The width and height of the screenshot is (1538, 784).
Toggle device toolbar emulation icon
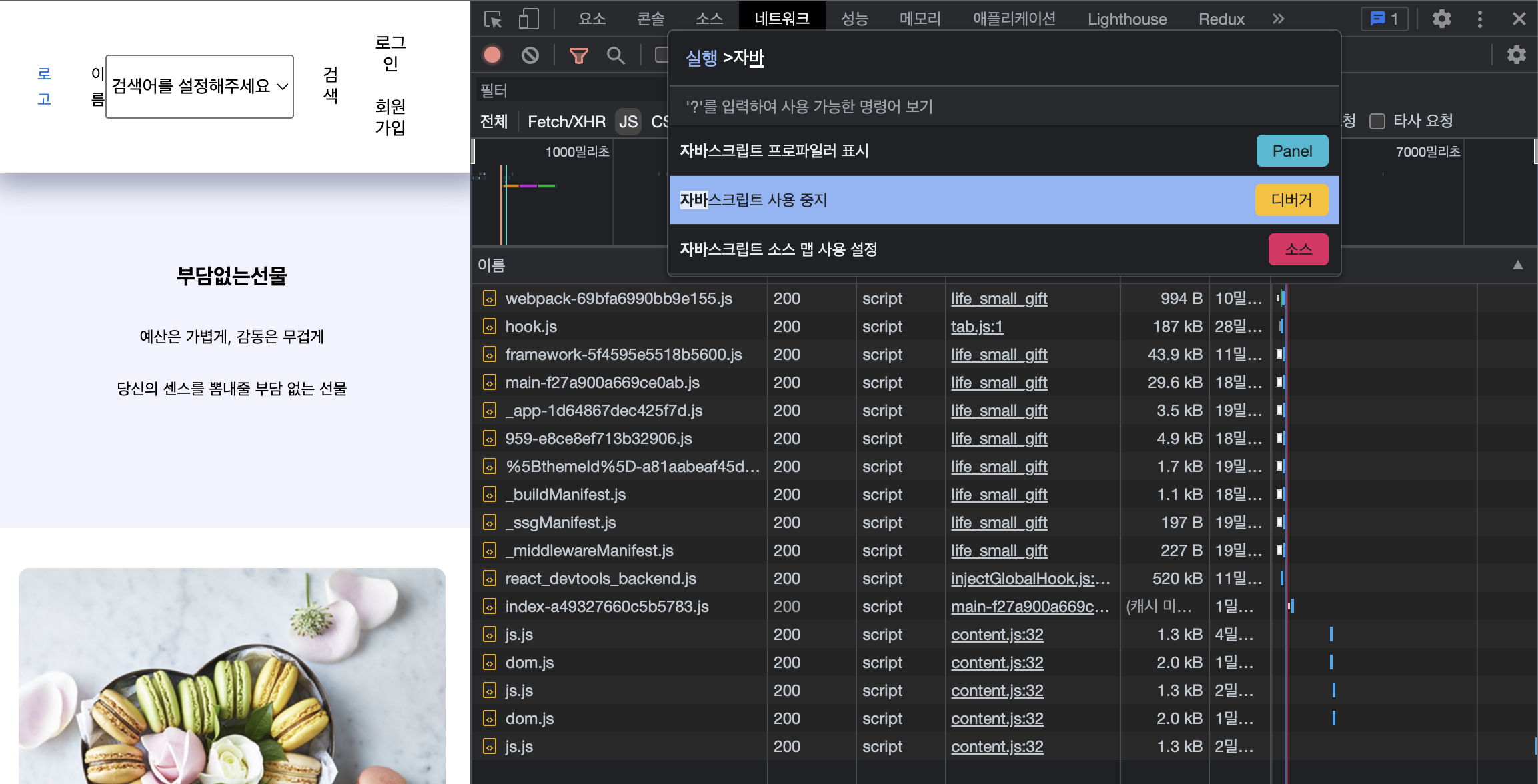click(528, 19)
